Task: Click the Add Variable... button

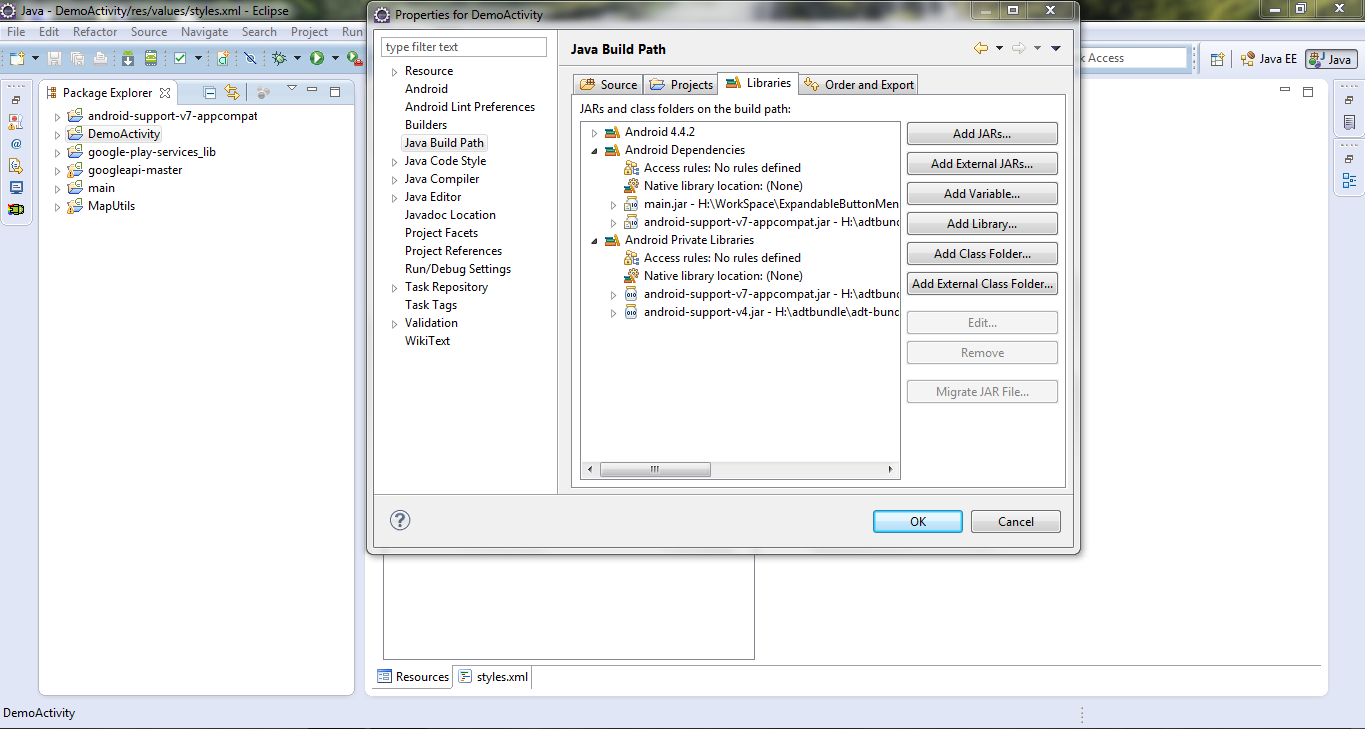Action: pyautogui.click(x=982, y=193)
